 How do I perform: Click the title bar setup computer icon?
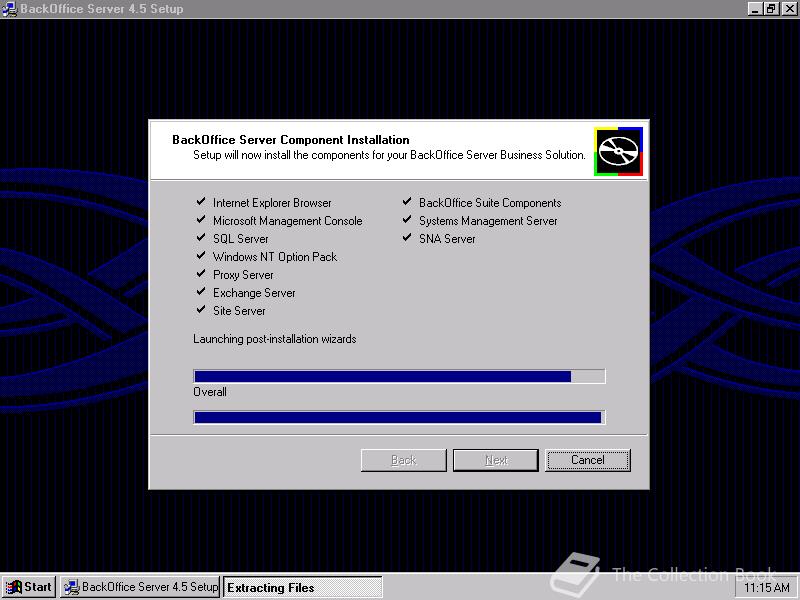click(9, 9)
